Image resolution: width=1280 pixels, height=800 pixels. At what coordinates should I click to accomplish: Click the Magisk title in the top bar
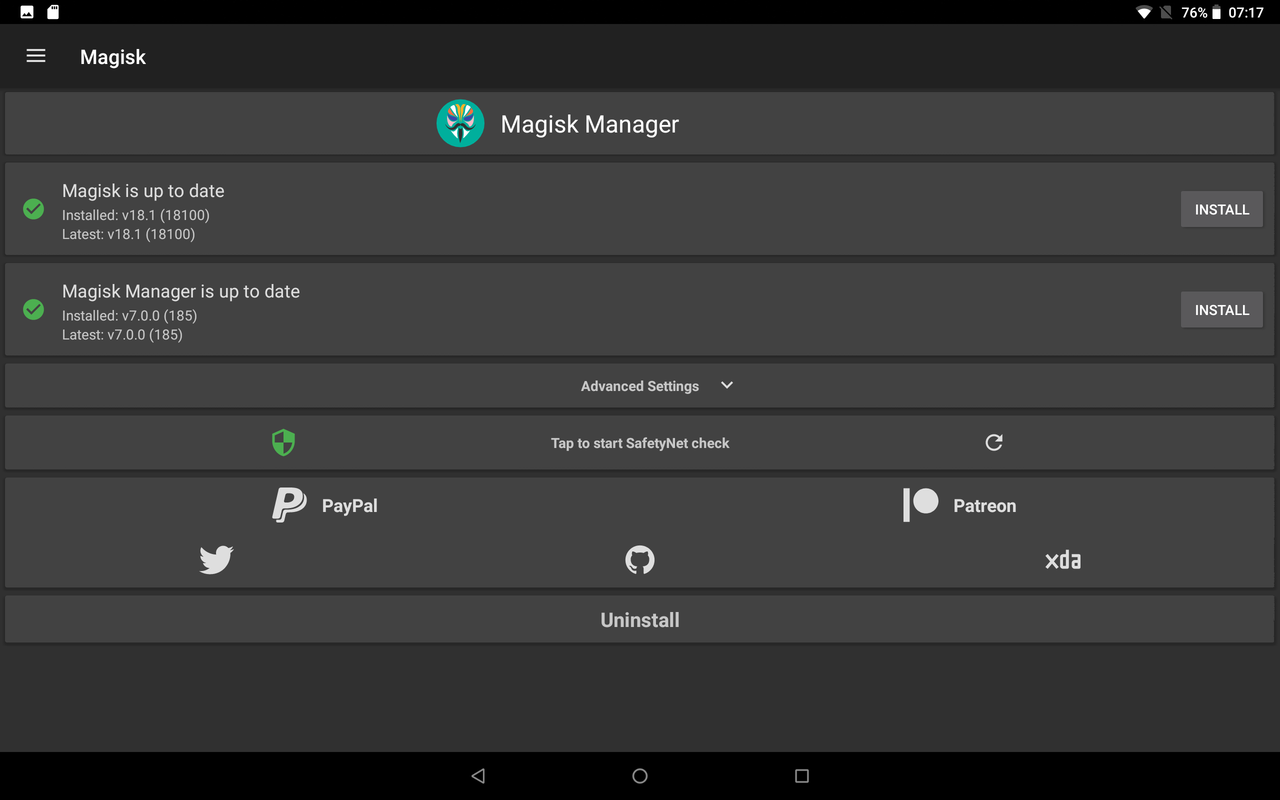[x=112, y=57]
